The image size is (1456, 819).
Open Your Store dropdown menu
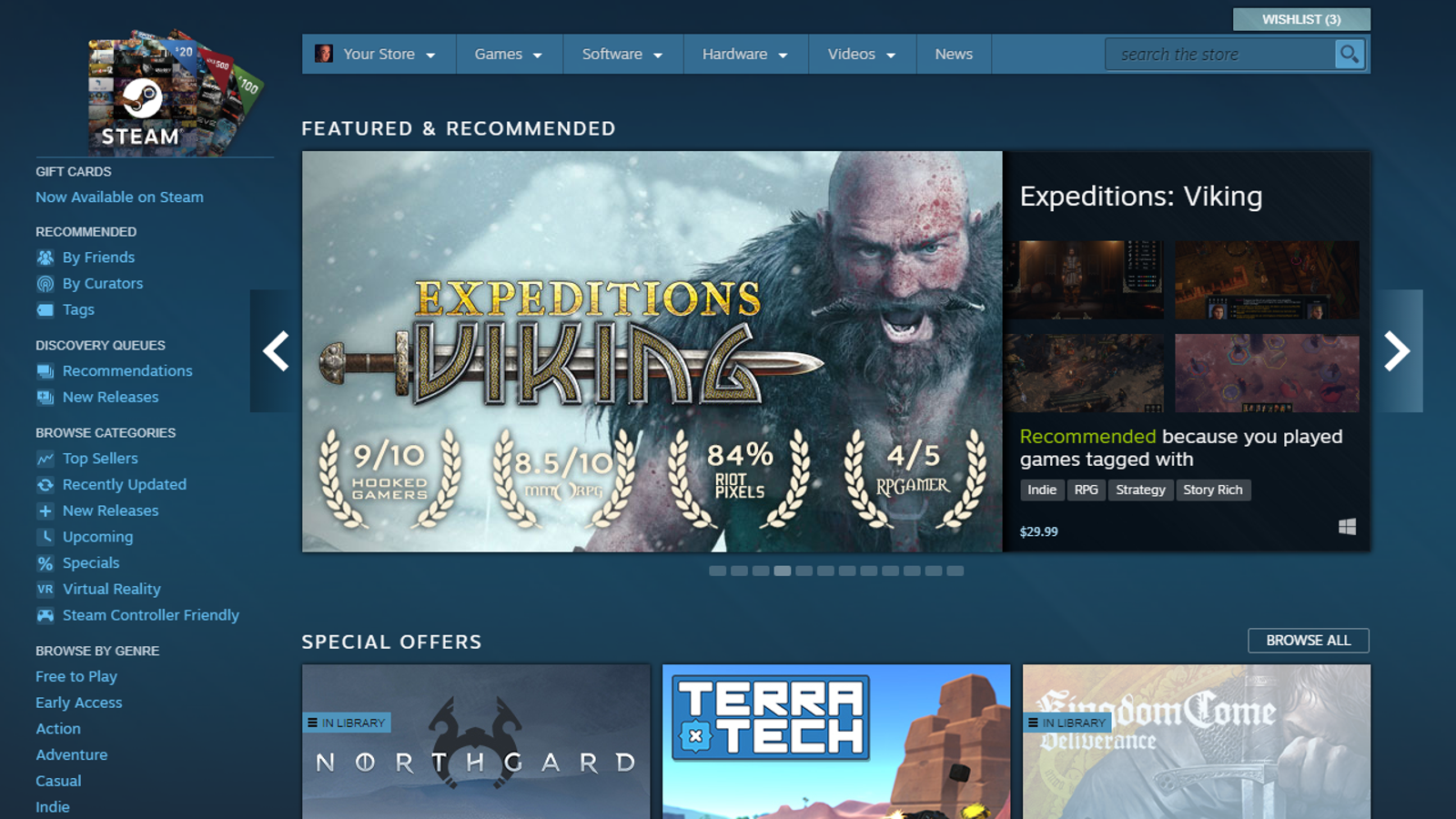pyautogui.click(x=379, y=55)
